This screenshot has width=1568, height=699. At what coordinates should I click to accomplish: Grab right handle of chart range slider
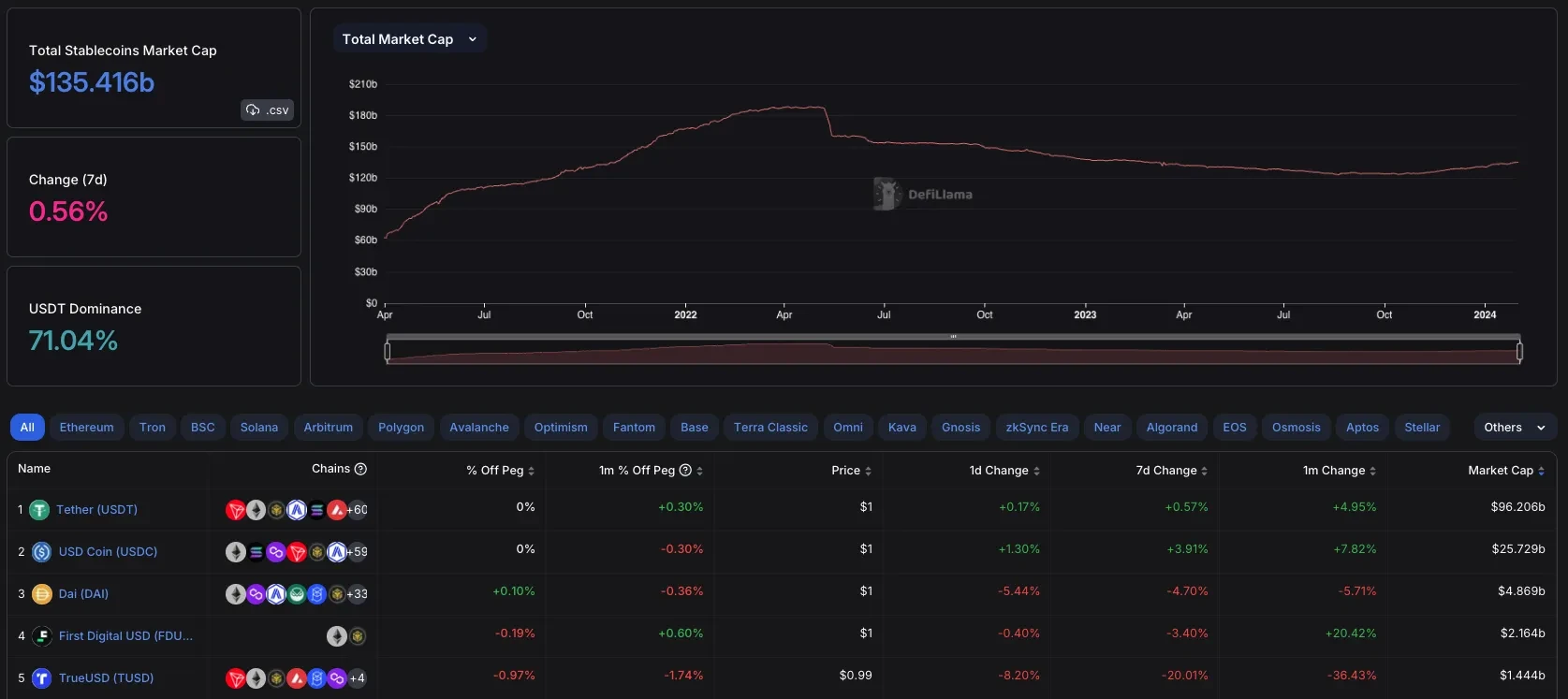click(x=1519, y=351)
